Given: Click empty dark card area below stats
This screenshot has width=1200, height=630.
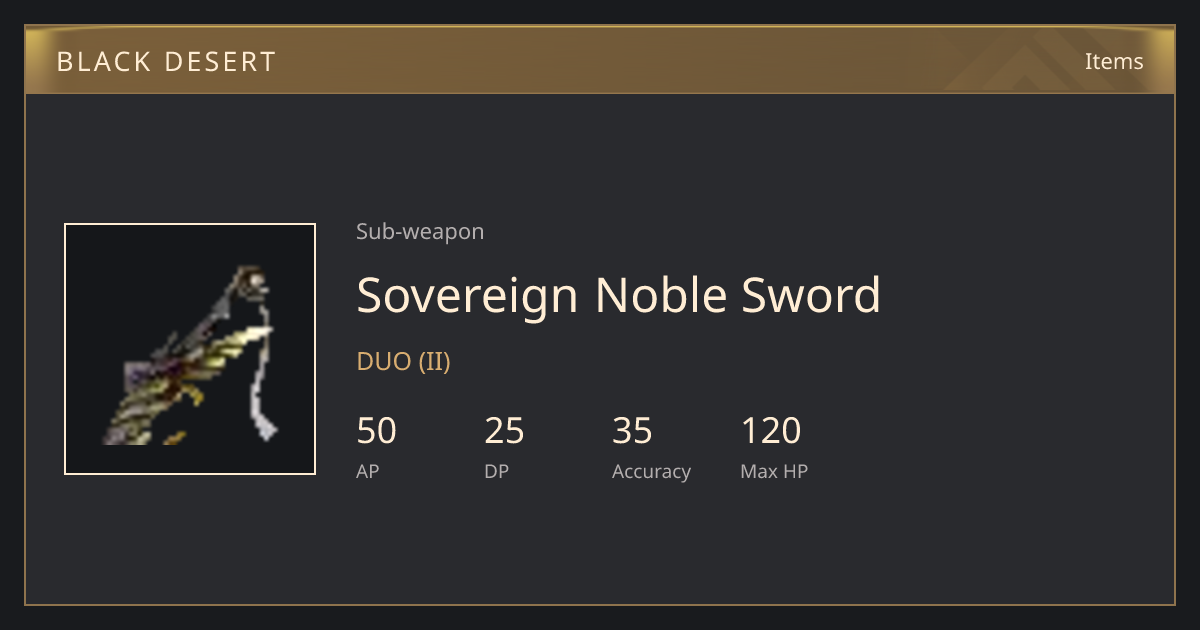Looking at the screenshot, I should point(600,545).
